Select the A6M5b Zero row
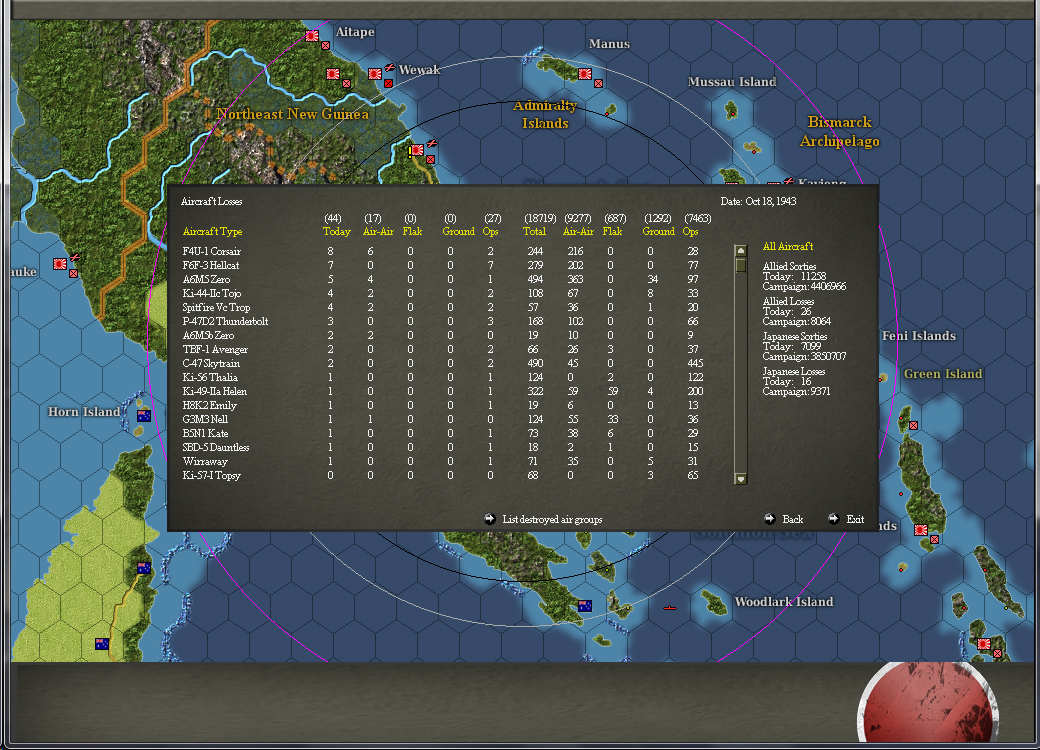 coord(441,336)
